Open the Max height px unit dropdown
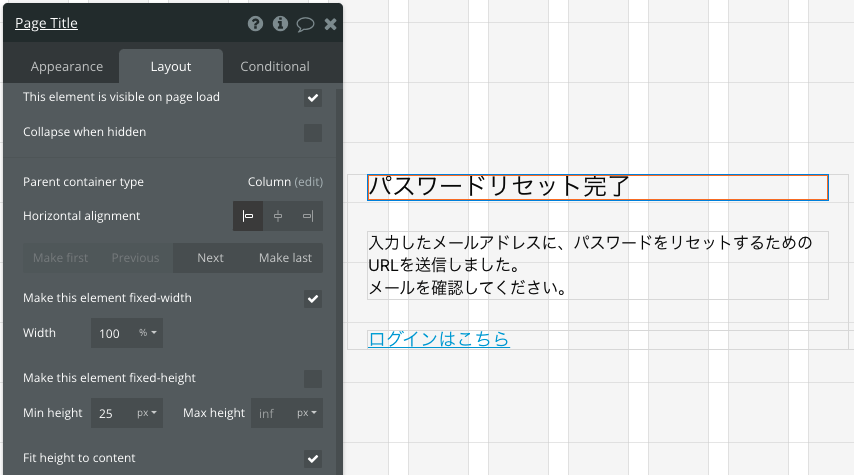 pos(307,413)
